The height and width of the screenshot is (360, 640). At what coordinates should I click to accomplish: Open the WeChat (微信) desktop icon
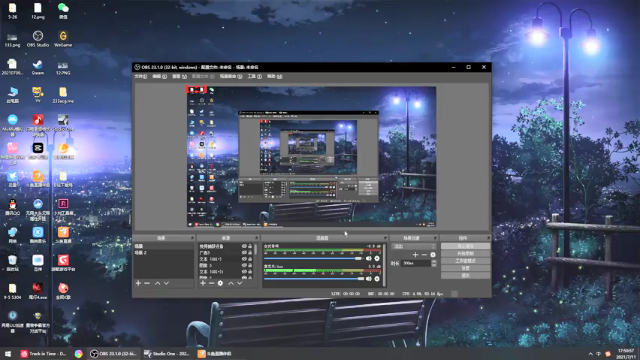pos(63,11)
